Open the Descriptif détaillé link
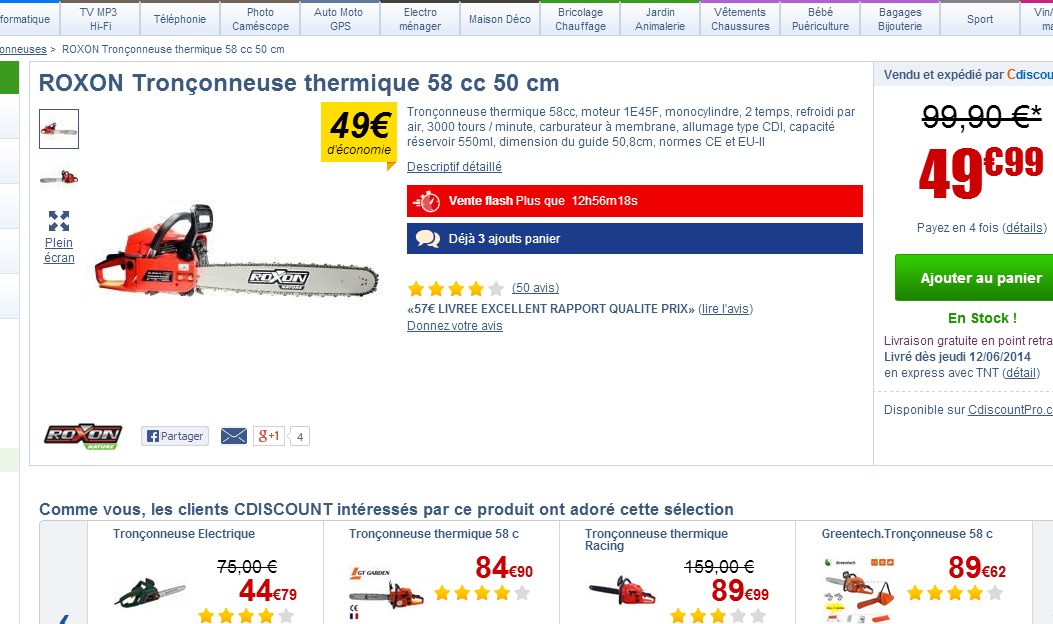Screen dimensions: 1053x624 pos(454,167)
